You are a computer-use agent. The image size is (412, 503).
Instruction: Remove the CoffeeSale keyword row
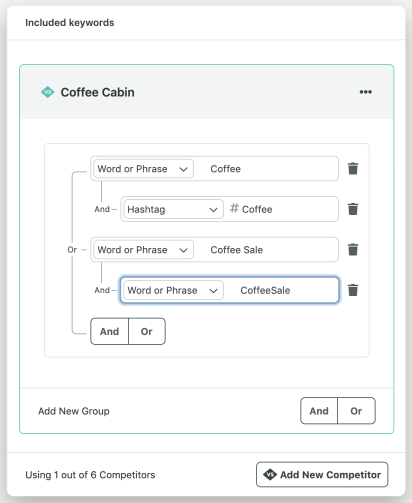[353, 290]
